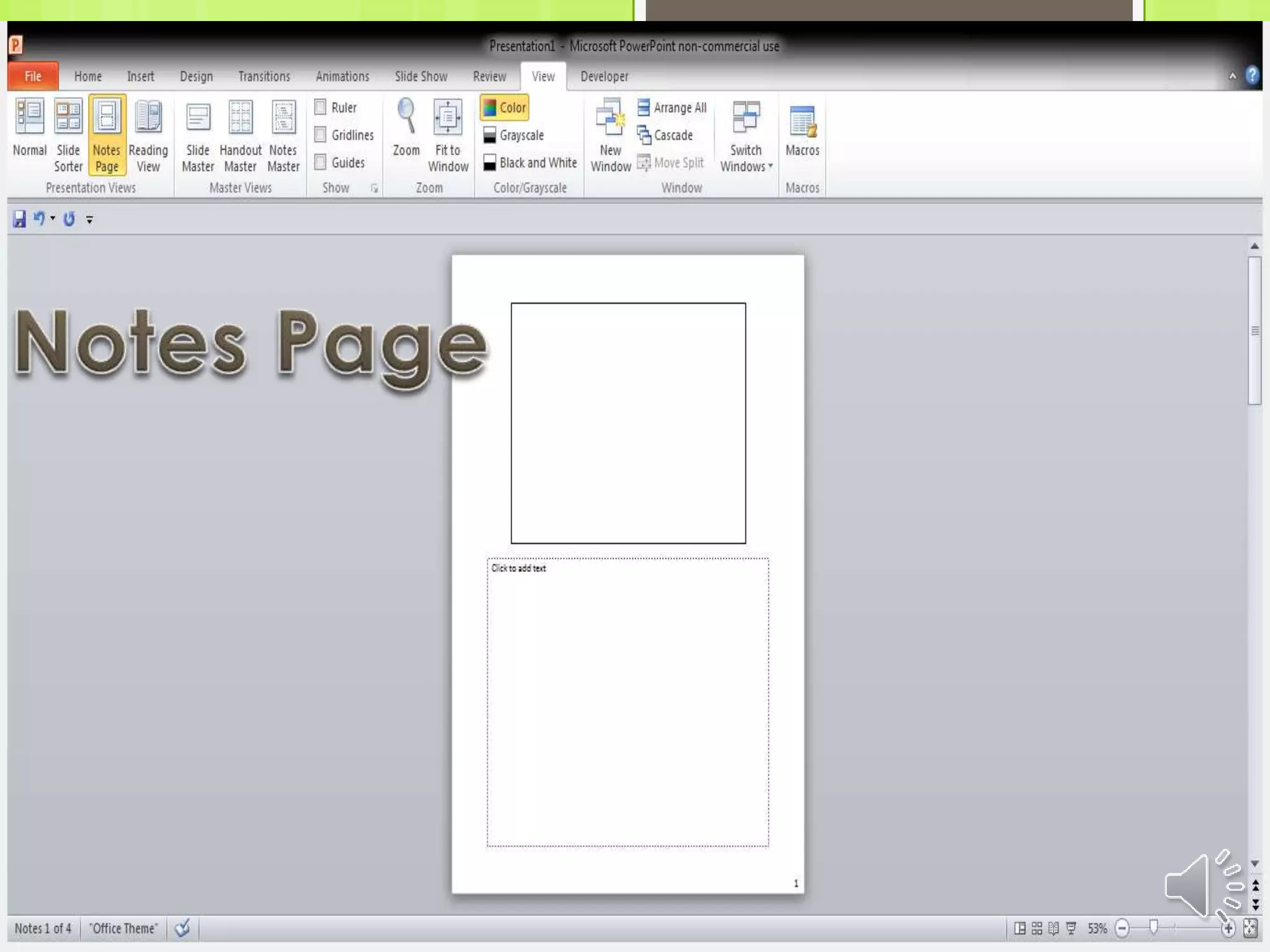Click New Window icon
1270x952 pixels.
pos(610,118)
